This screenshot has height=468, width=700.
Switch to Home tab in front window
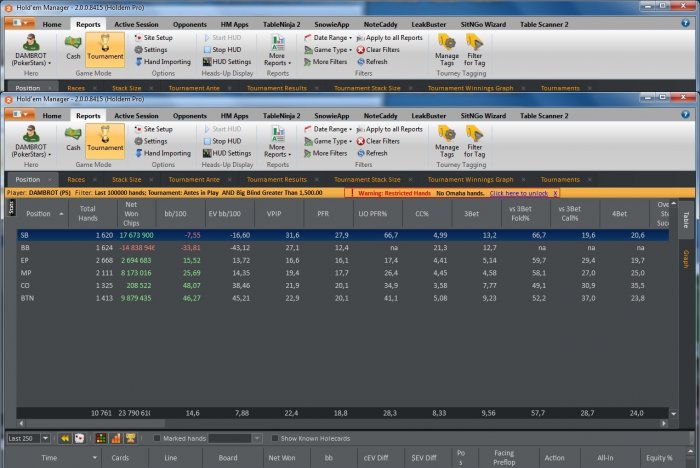52,116
